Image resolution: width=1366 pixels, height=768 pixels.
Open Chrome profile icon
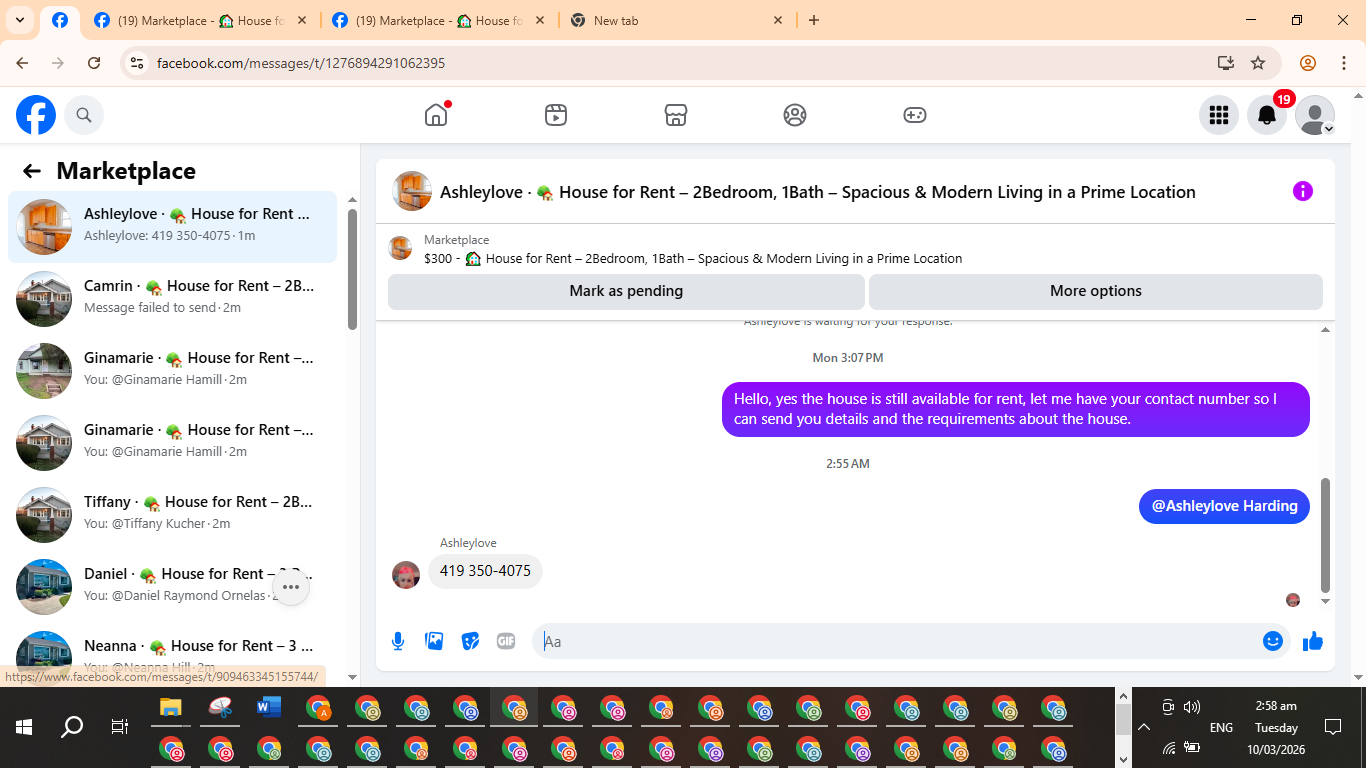(x=1308, y=63)
